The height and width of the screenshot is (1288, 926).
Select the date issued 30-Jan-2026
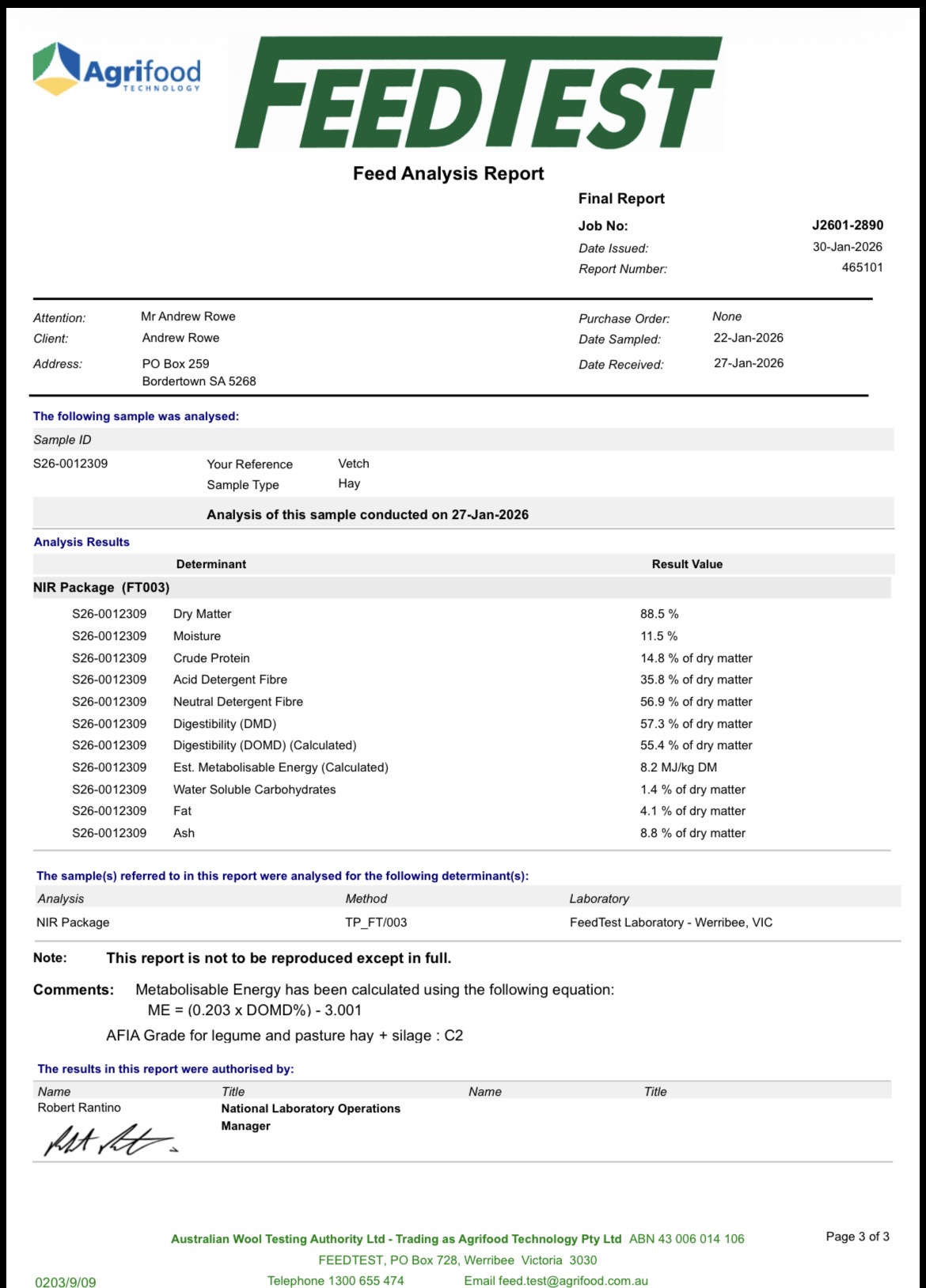848,247
